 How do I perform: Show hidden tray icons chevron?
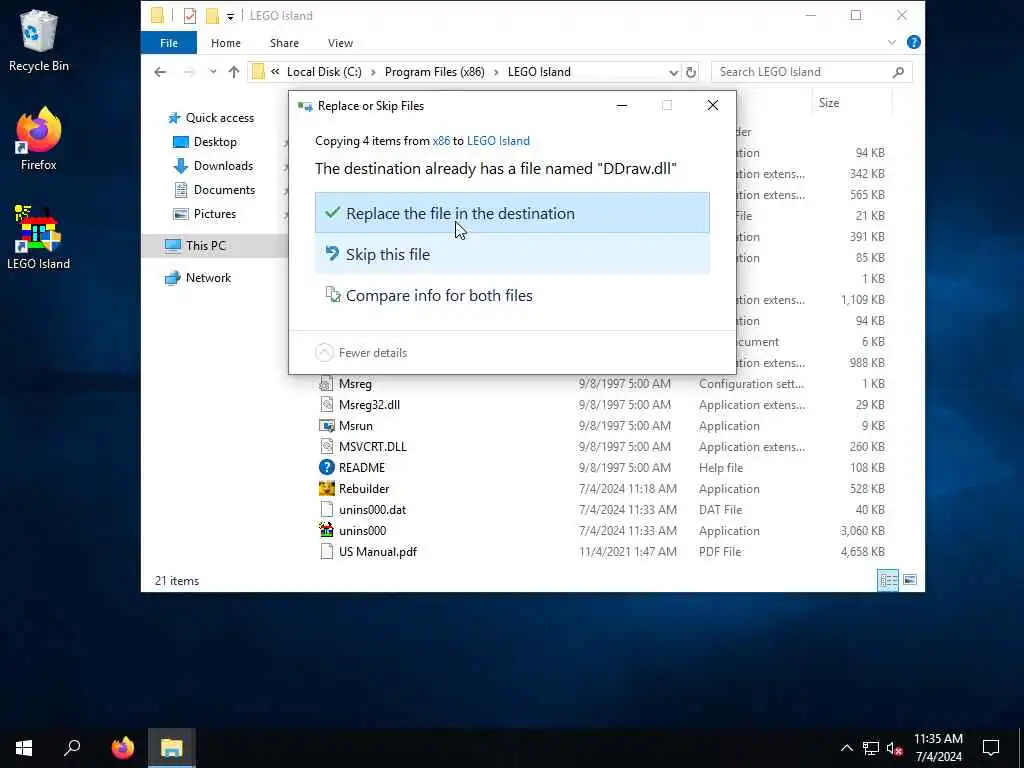click(846, 748)
